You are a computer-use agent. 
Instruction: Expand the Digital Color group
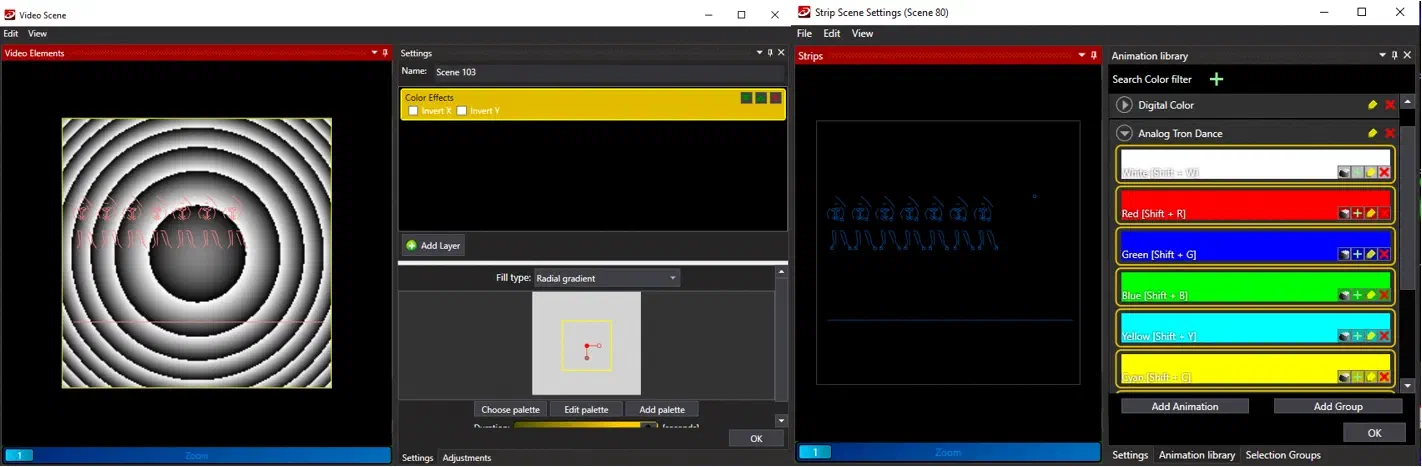[x=1124, y=105]
